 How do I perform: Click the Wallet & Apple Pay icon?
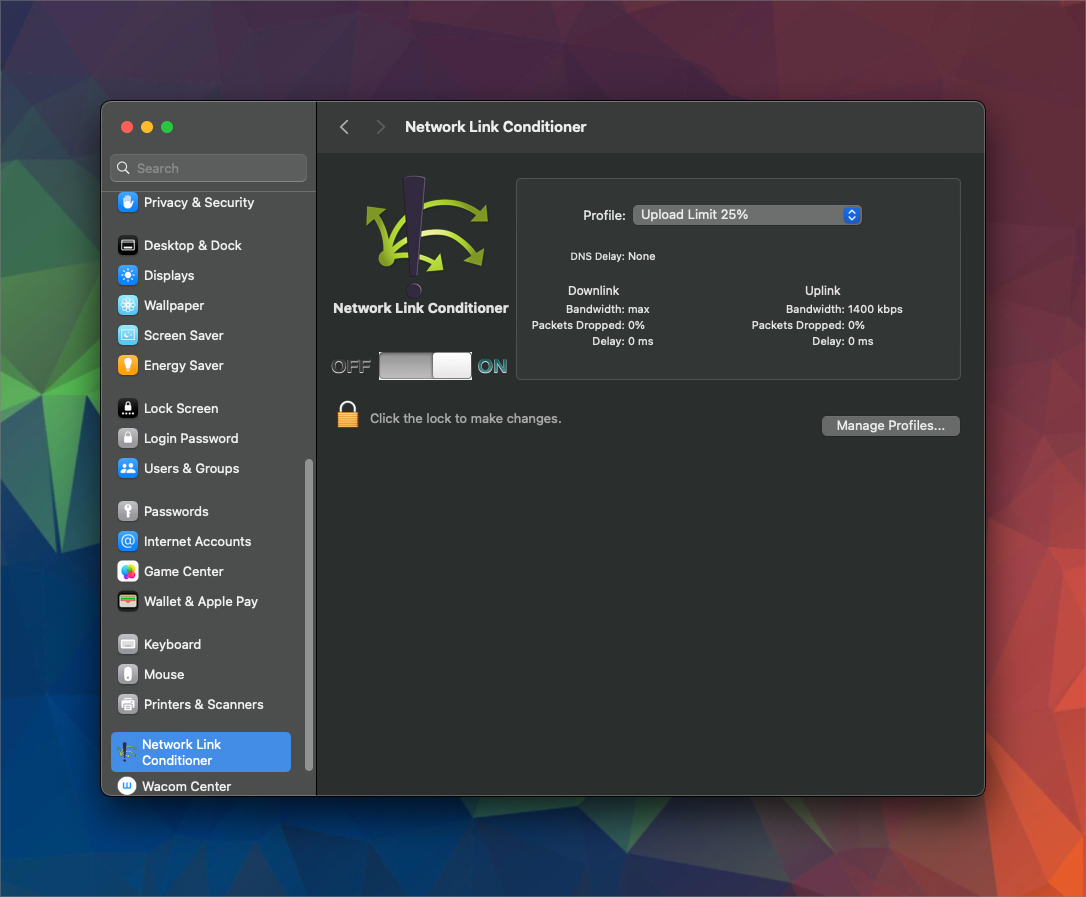(x=127, y=601)
